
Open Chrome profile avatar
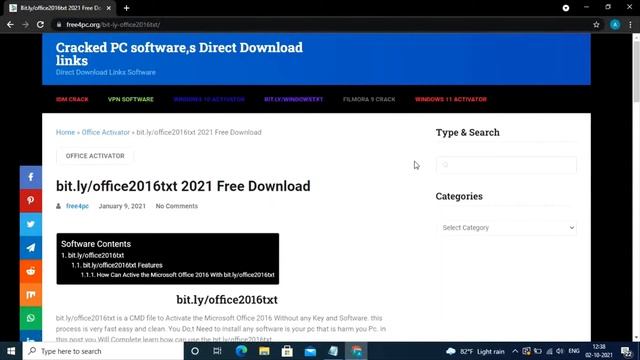point(615,24)
